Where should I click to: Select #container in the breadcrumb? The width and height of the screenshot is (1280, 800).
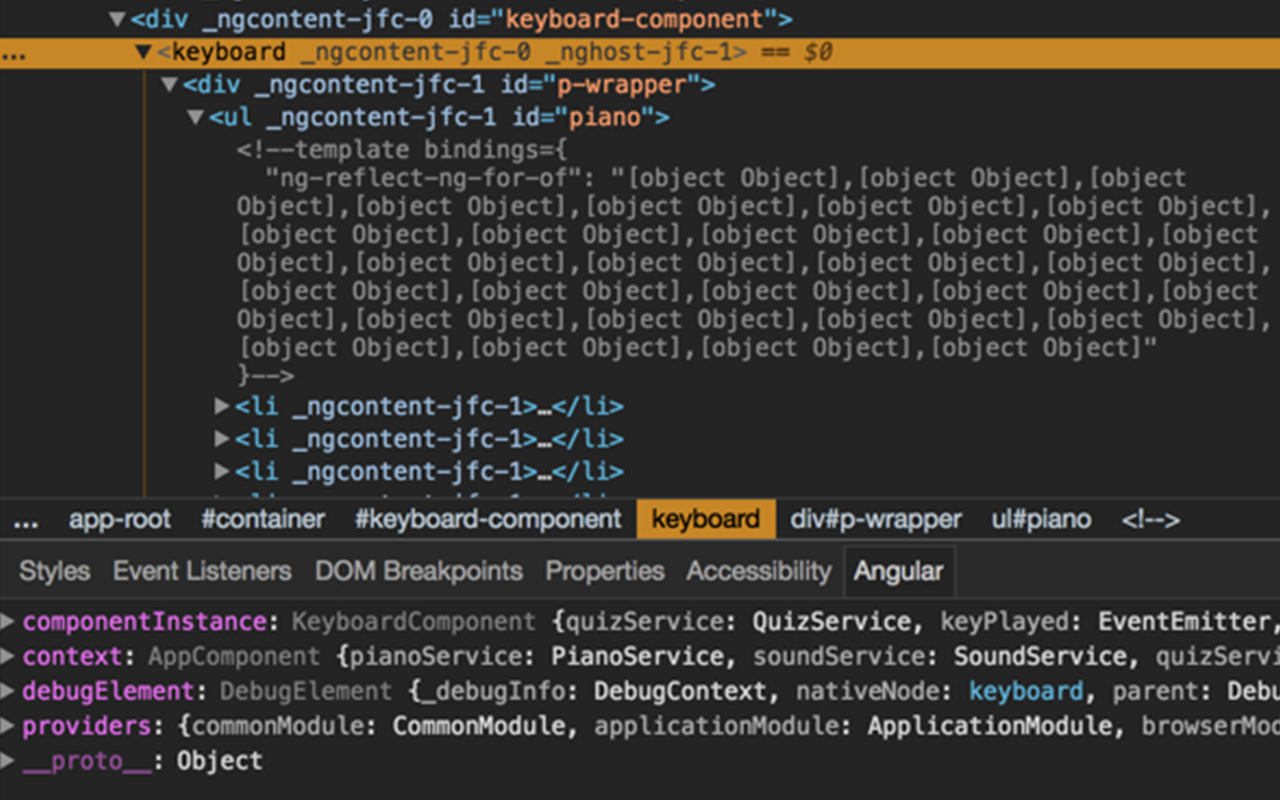[x=263, y=520]
